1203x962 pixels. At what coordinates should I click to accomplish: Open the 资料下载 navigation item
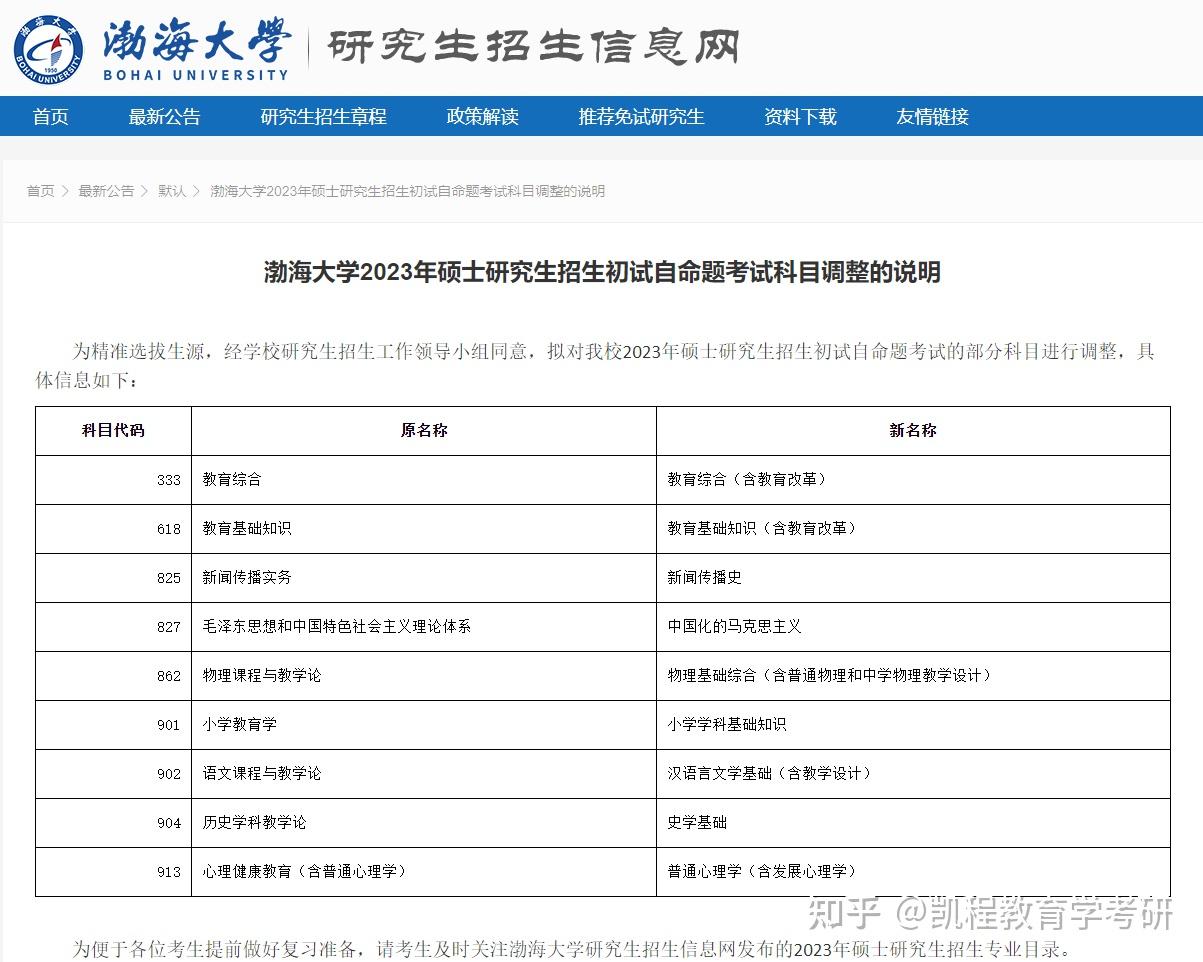tap(798, 117)
